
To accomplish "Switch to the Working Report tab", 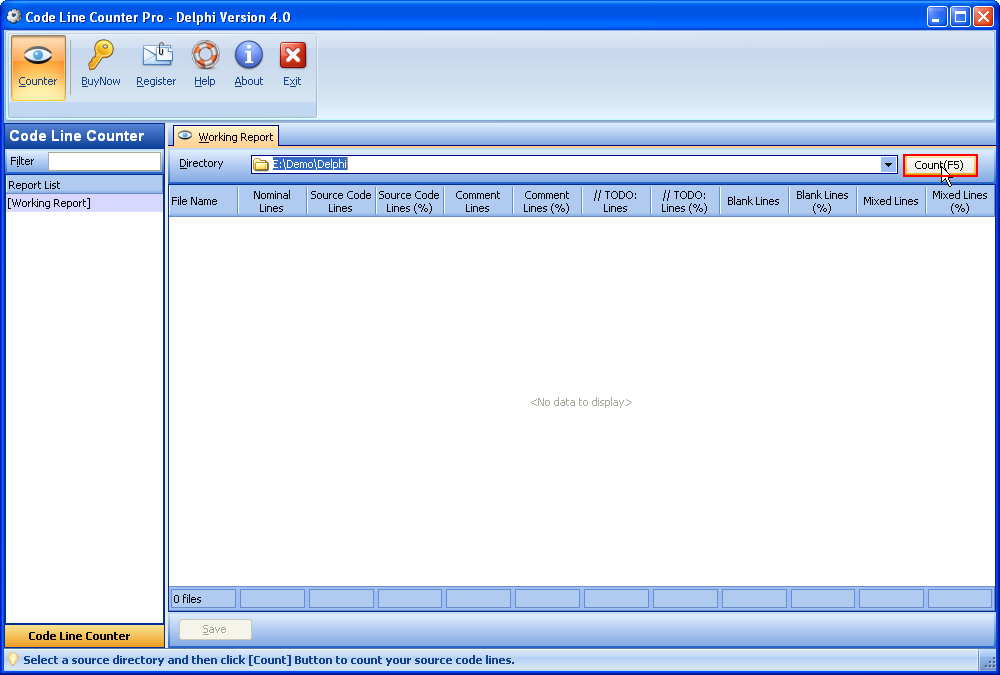I will [x=226, y=136].
